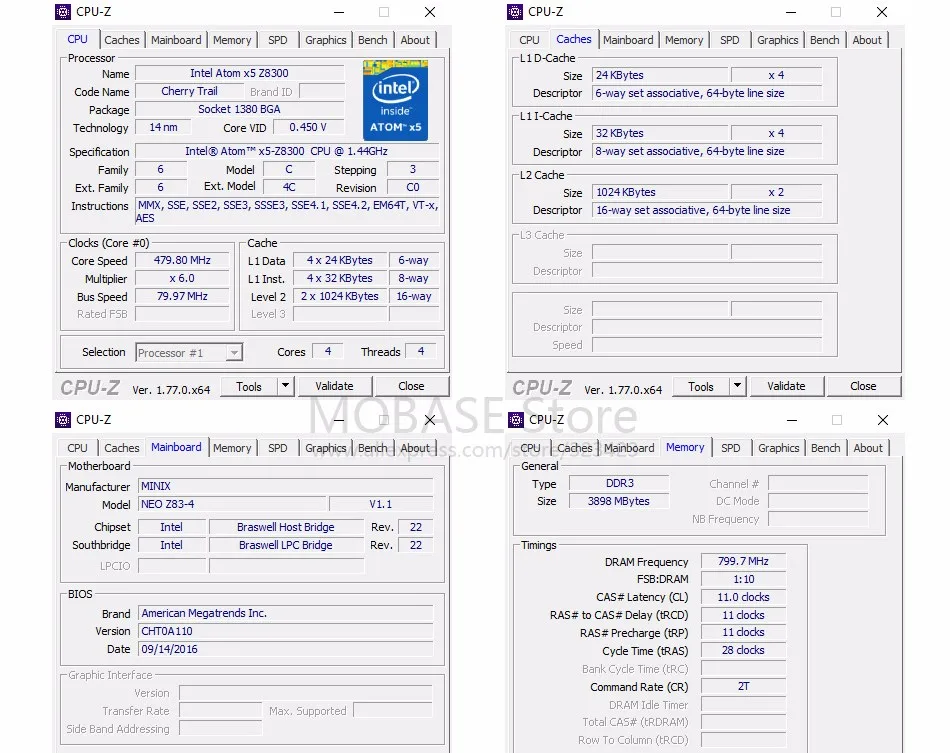Viewport: 950px width, 753px height.
Task: Click the Intel Inside Atom x5 logo
Action: click(395, 100)
